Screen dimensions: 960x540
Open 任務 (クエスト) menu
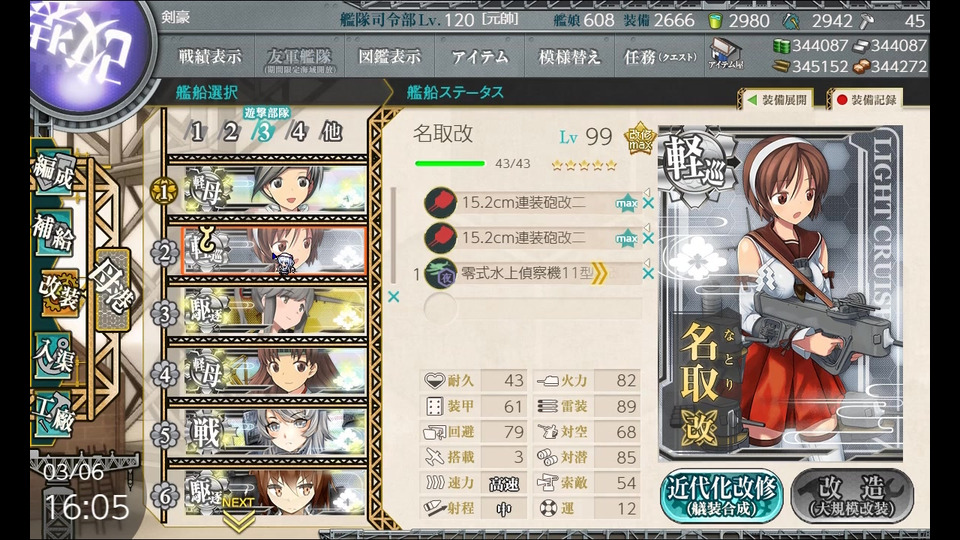[659, 57]
